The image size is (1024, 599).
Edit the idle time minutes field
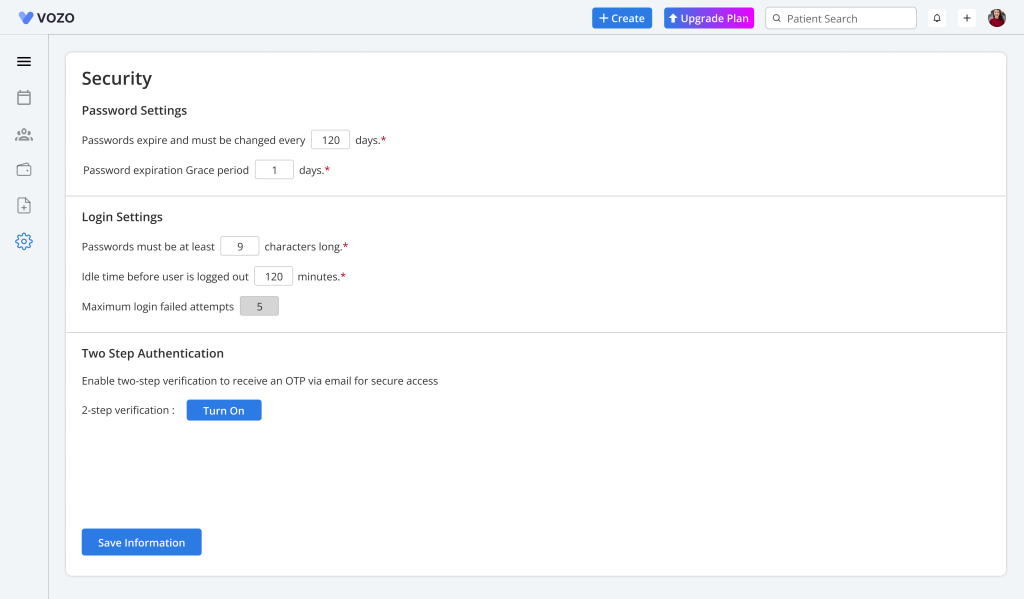point(273,276)
